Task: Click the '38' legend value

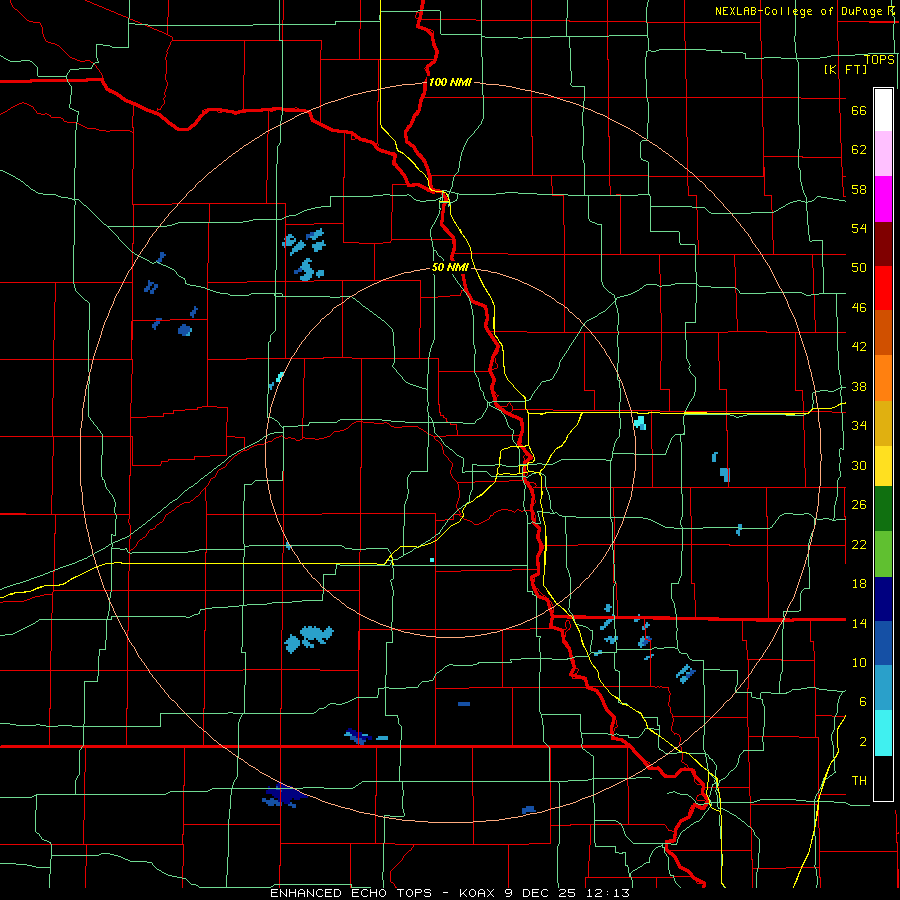Action: (859, 386)
